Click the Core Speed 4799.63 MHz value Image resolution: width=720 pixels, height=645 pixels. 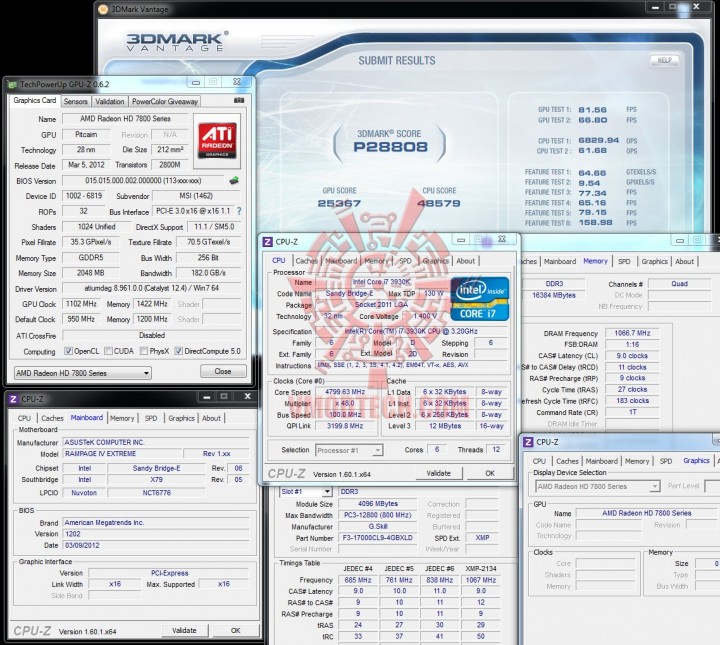[x=345, y=392]
